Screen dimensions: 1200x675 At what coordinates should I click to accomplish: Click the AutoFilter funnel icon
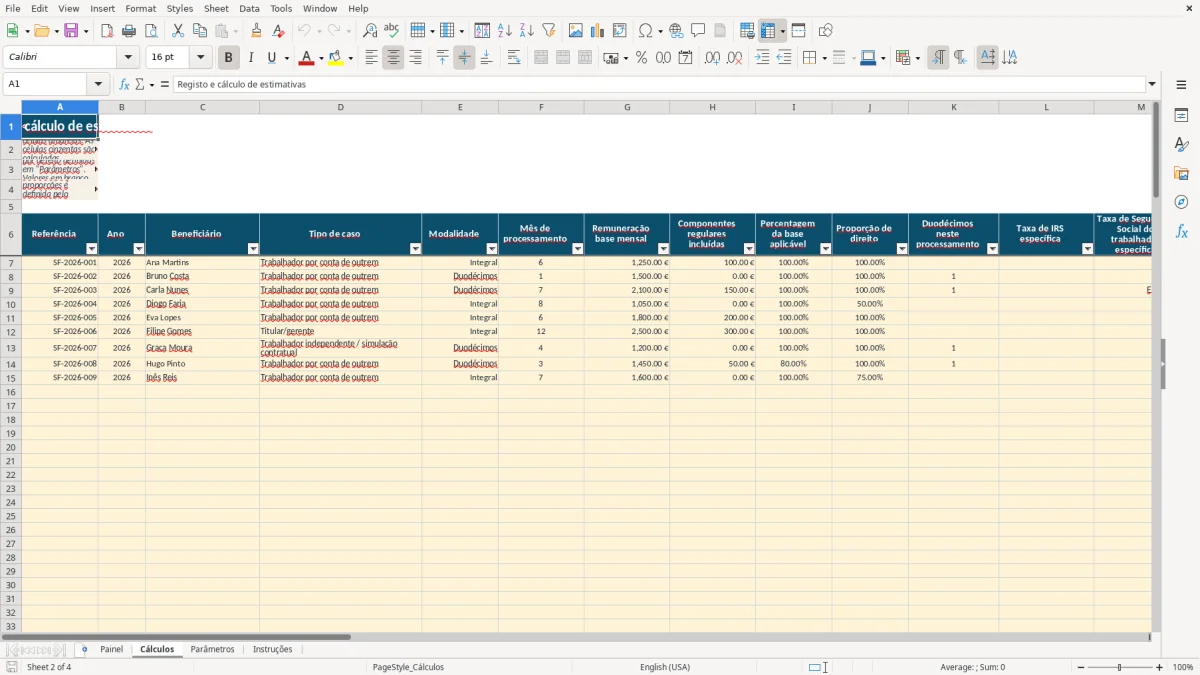click(x=548, y=31)
